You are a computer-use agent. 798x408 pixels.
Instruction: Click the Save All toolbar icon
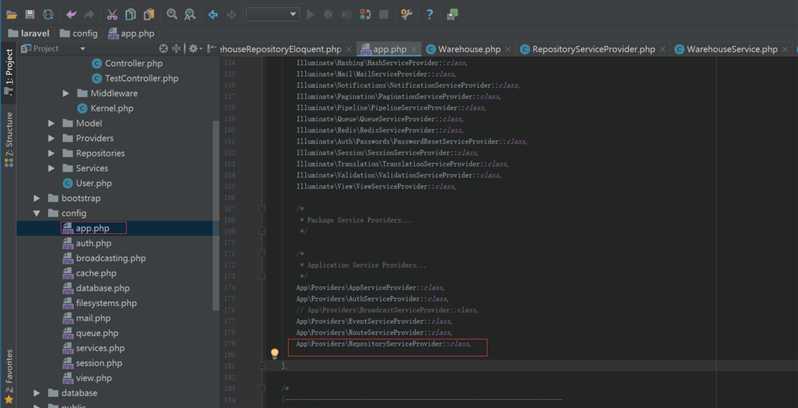click(30, 14)
